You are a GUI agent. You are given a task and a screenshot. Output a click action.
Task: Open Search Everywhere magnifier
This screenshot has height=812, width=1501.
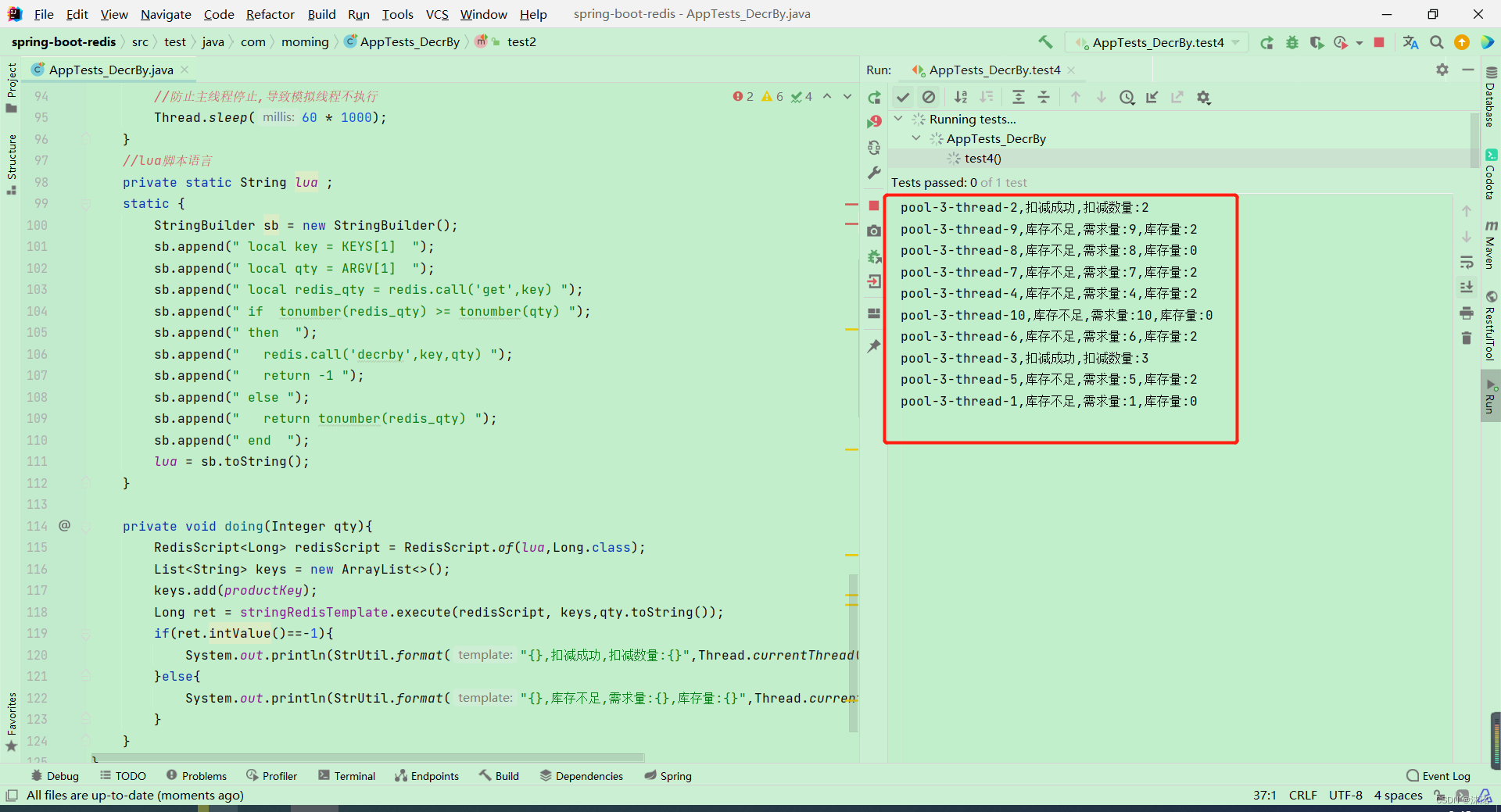click(x=1436, y=42)
